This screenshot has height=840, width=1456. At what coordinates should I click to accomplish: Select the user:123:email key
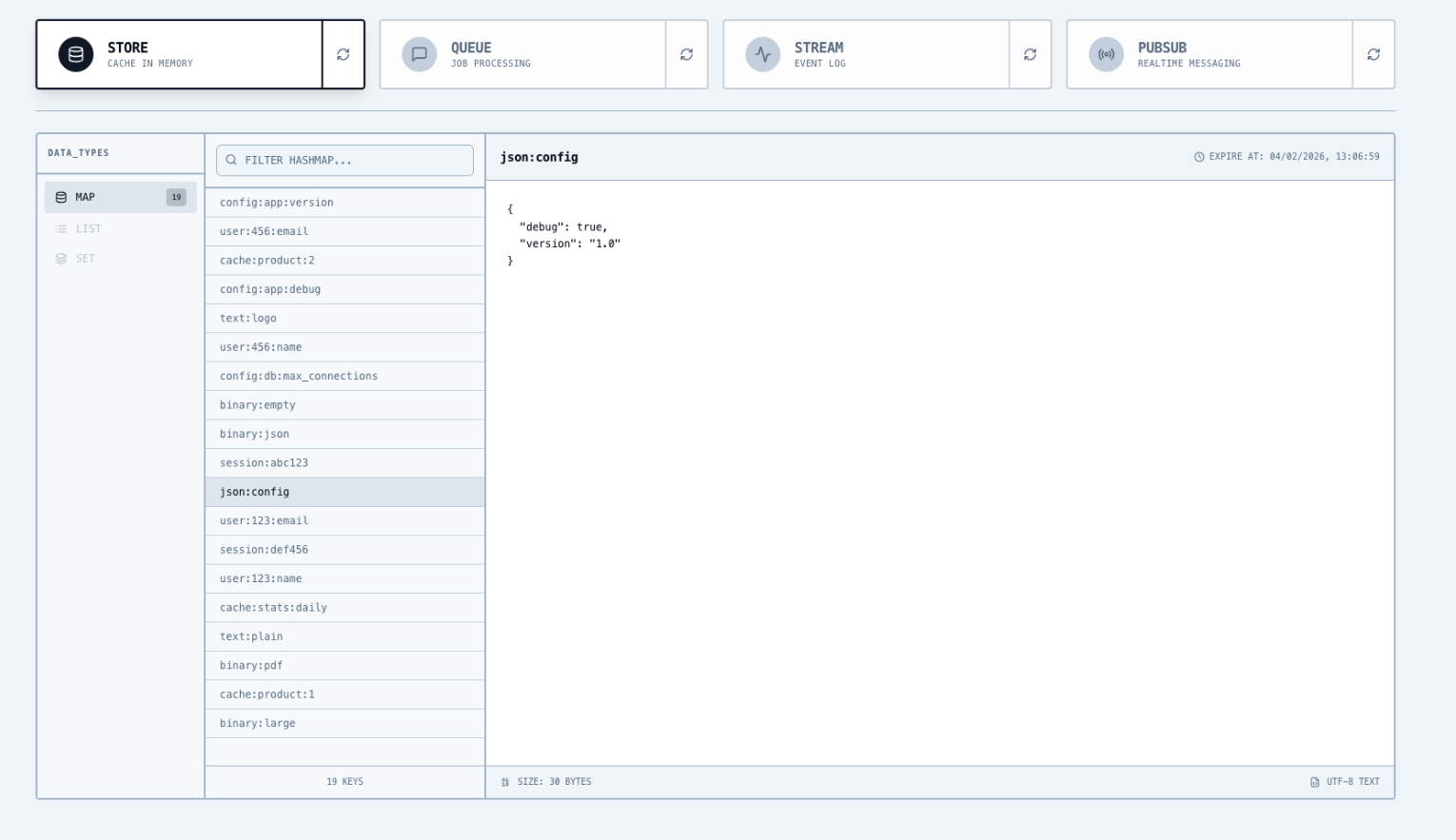click(x=344, y=520)
